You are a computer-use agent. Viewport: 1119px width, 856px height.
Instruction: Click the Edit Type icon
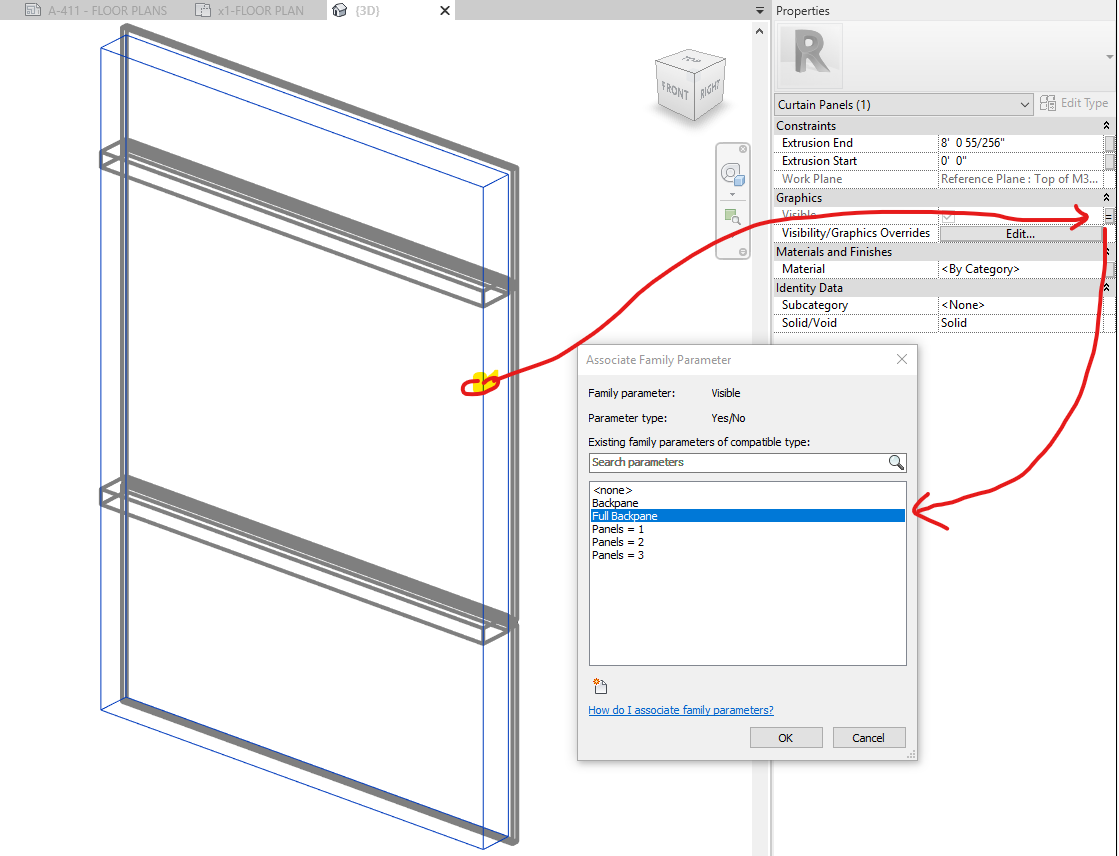1048,103
